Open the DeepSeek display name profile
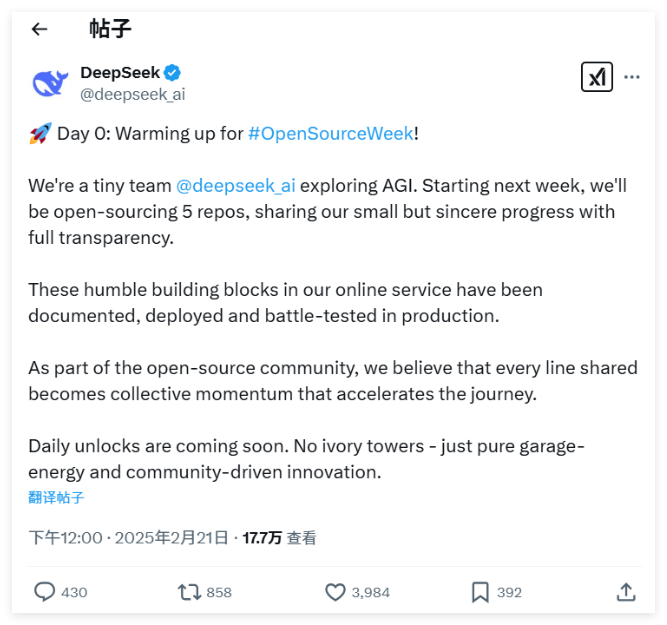The width and height of the screenshot is (667, 625). [120, 73]
